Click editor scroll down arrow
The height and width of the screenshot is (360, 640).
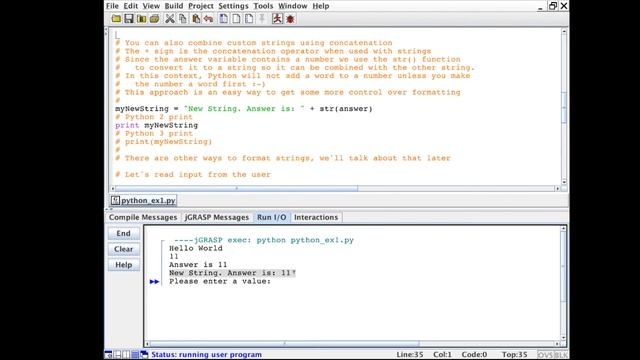coord(564,182)
